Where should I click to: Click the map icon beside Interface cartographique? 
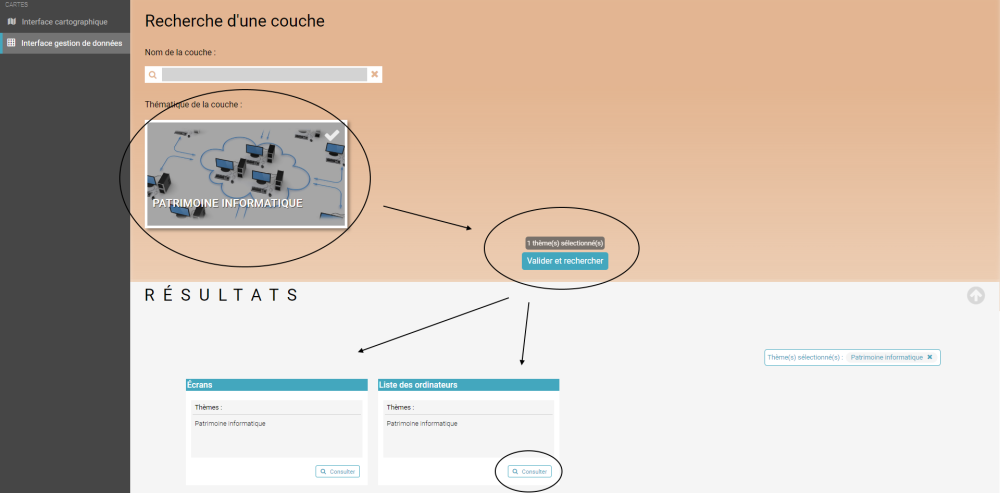point(11,22)
